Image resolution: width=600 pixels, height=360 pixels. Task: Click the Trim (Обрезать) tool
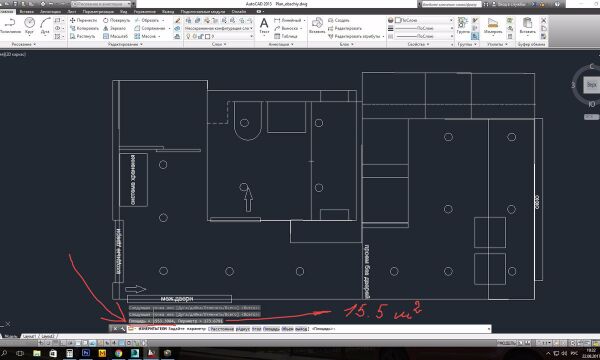[x=147, y=20]
